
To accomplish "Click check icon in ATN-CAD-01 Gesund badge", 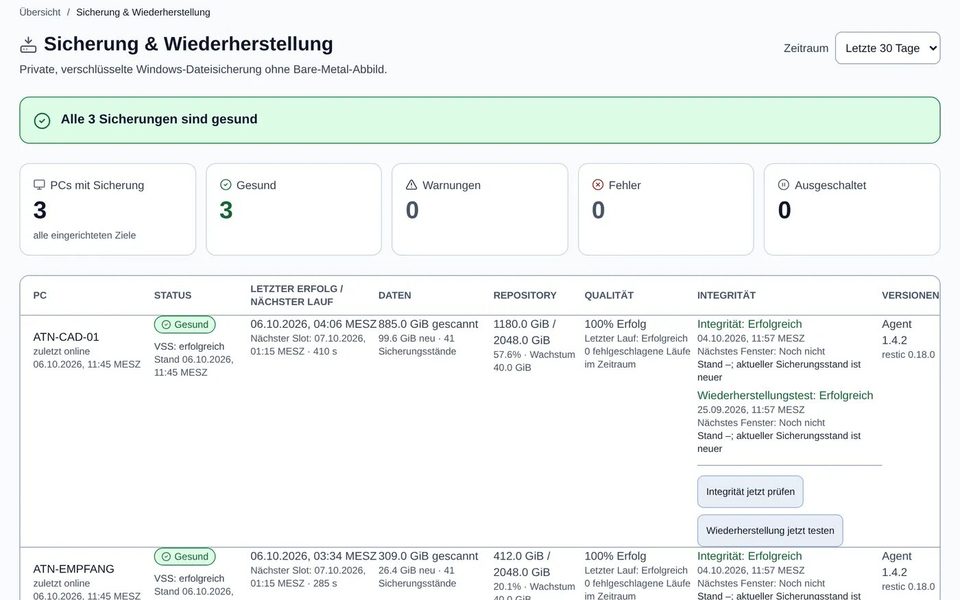I will tap(166, 324).
